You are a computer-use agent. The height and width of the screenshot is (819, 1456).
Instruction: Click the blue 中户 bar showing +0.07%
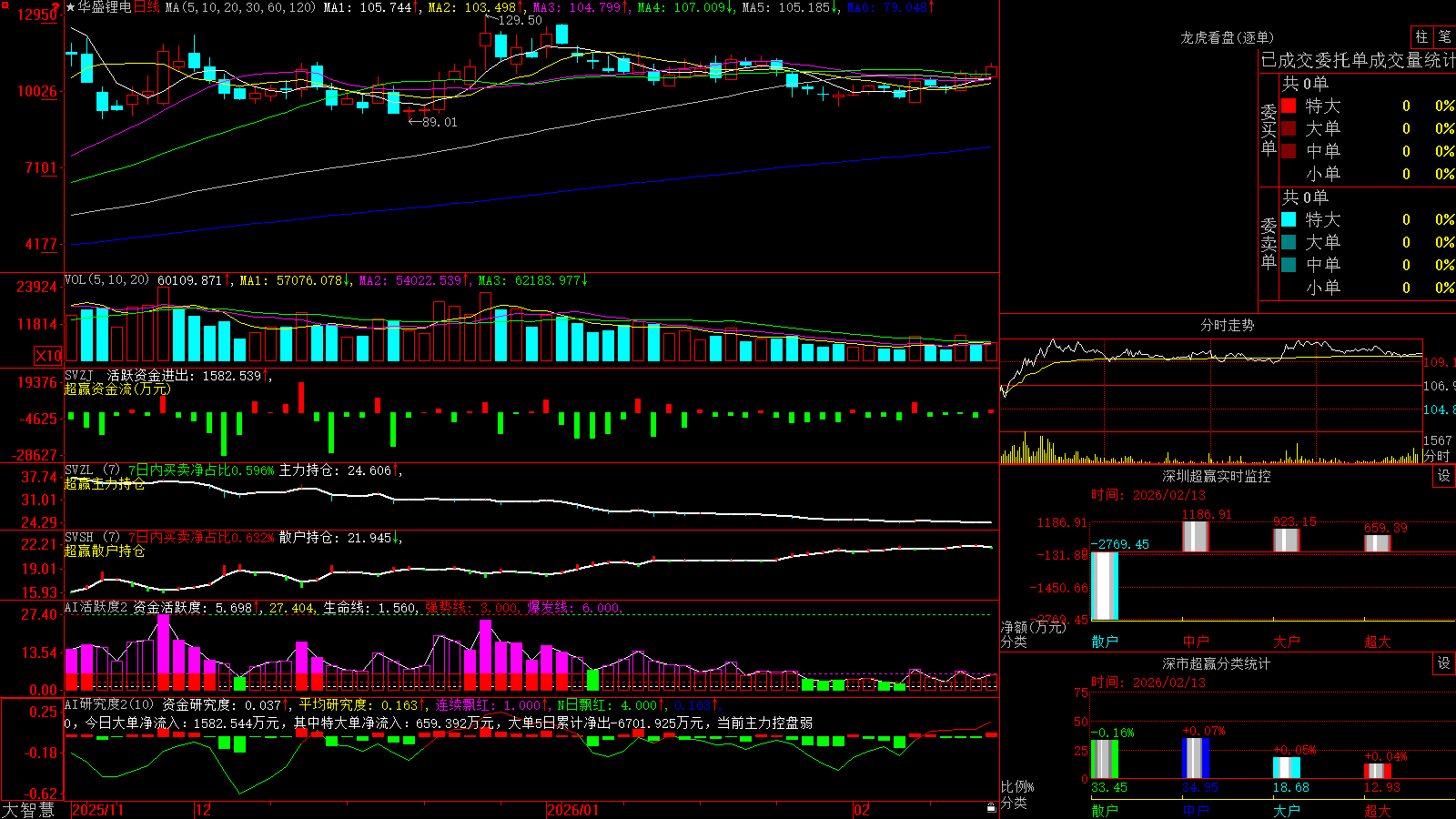(1196, 758)
